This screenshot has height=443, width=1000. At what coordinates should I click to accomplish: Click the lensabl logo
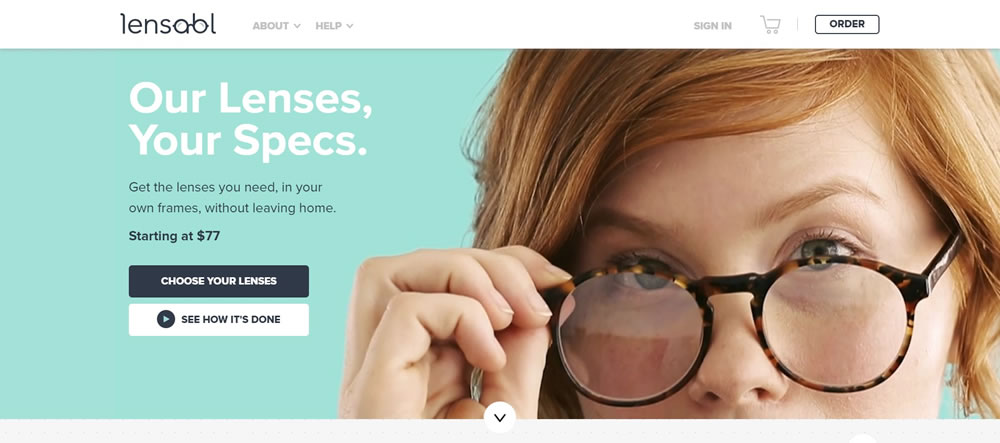[168, 24]
